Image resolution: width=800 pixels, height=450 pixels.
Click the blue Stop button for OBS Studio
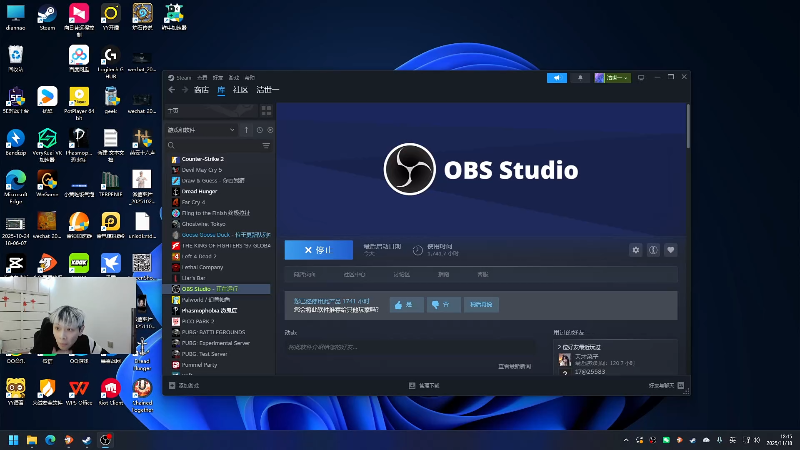(x=319, y=250)
